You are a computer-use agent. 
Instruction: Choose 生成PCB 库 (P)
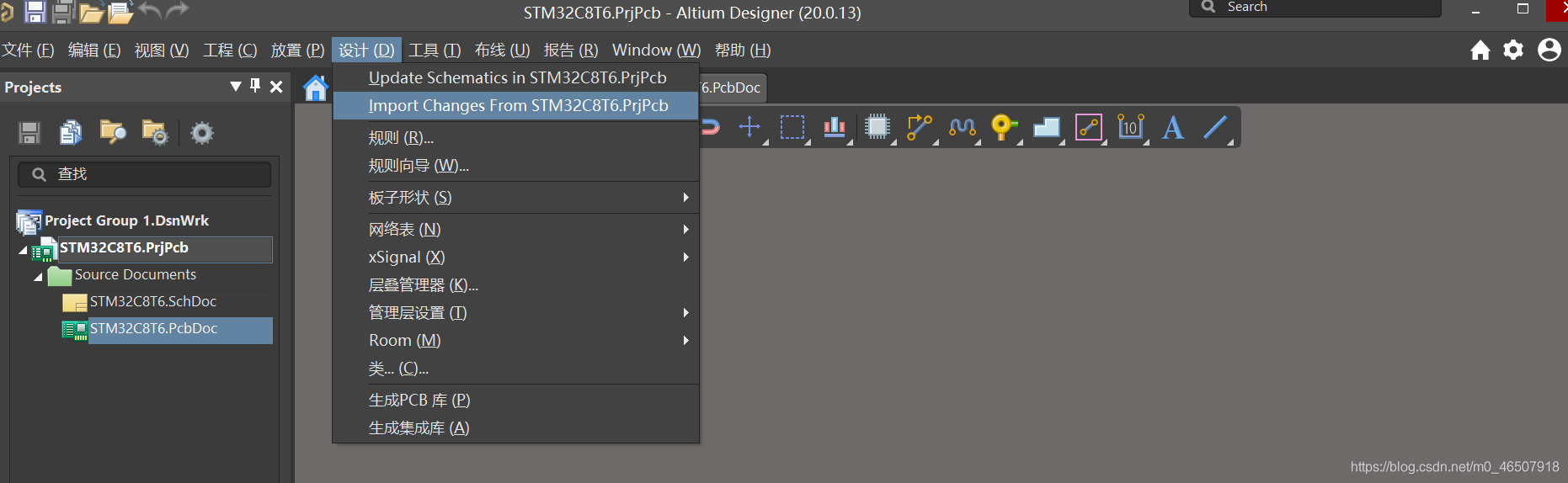point(516,400)
